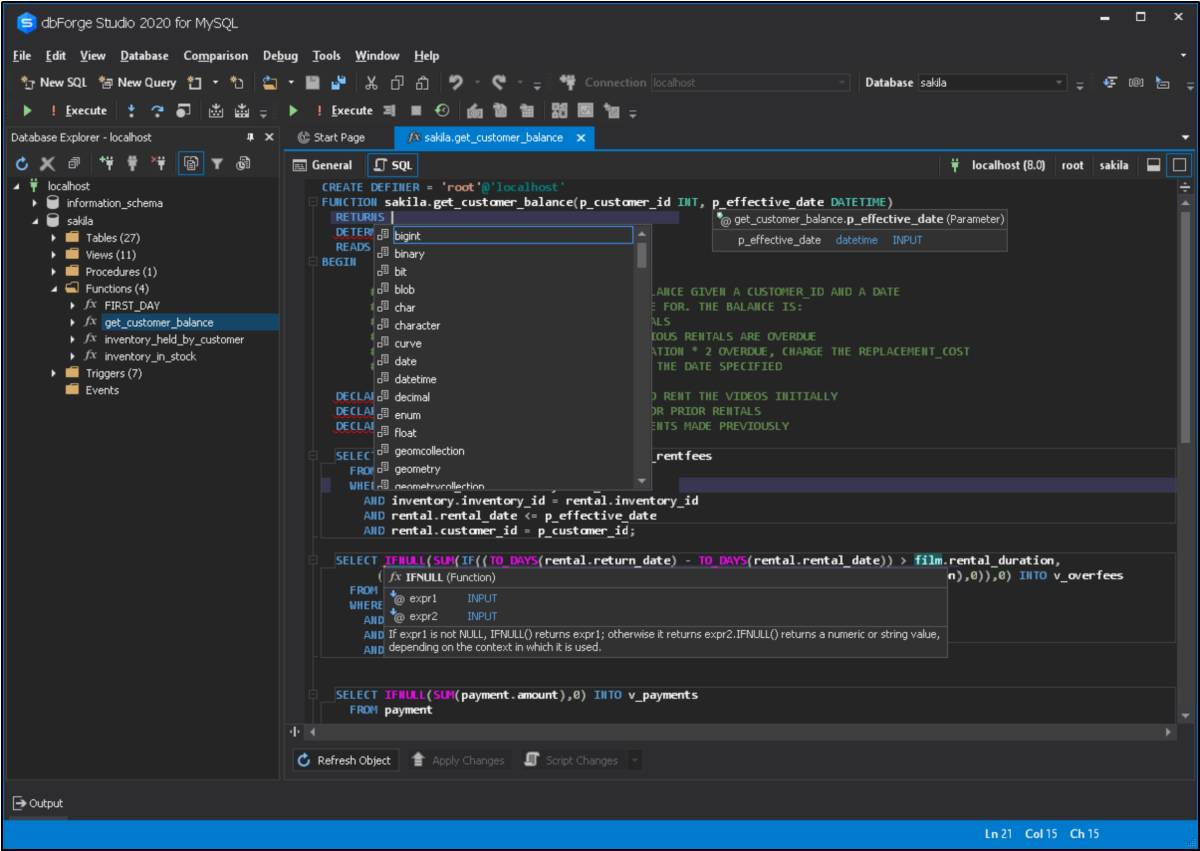Open the dropdown arrow next to Open File

pos(289,82)
